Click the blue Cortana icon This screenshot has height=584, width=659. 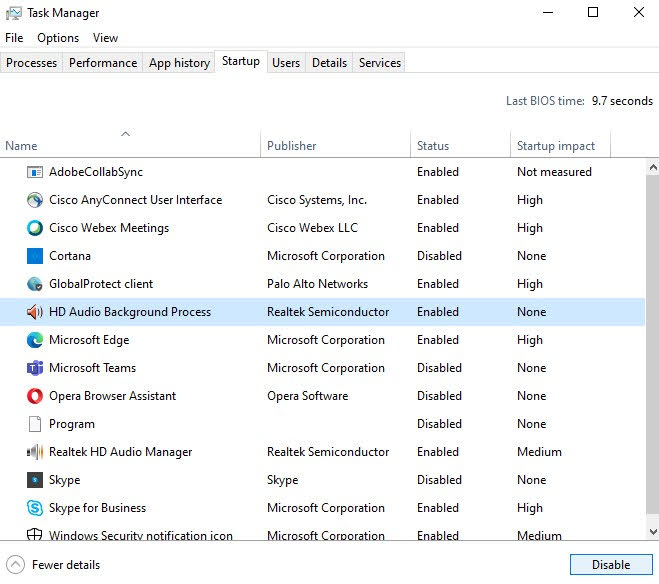34,256
